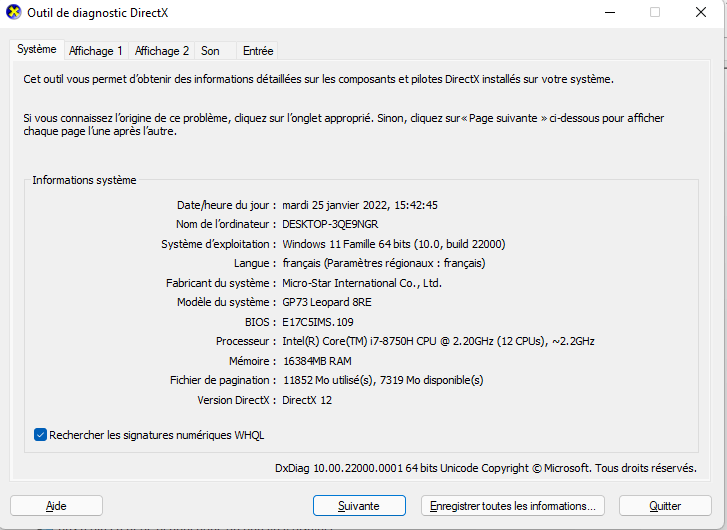Click the date value mardi 25 janvier 2022
Viewport: 727px width, 530px height.
pos(360,205)
